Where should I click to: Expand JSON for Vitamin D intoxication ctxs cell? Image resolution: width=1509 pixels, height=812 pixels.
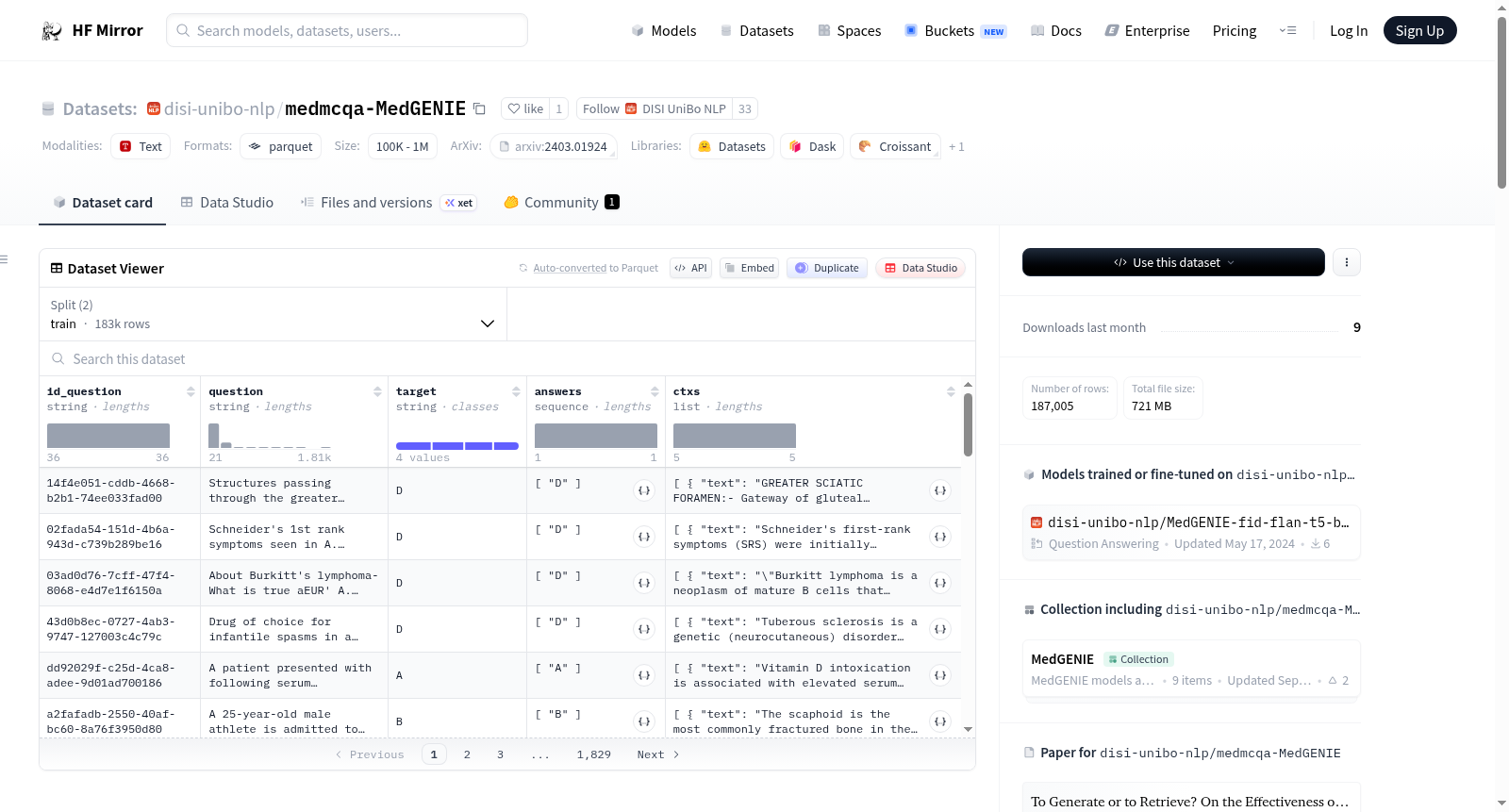(x=940, y=675)
